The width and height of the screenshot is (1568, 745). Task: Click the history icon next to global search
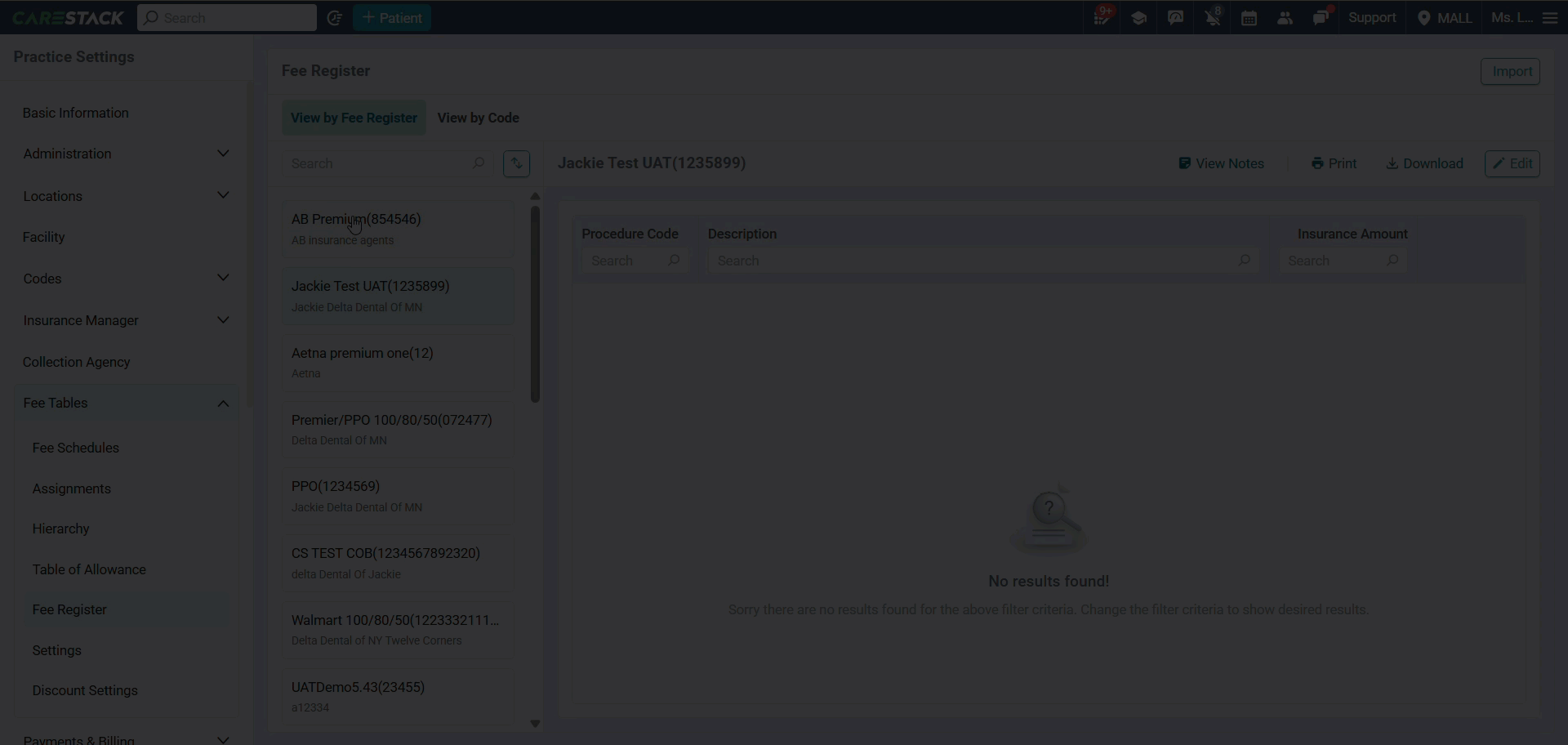click(x=334, y=18)
